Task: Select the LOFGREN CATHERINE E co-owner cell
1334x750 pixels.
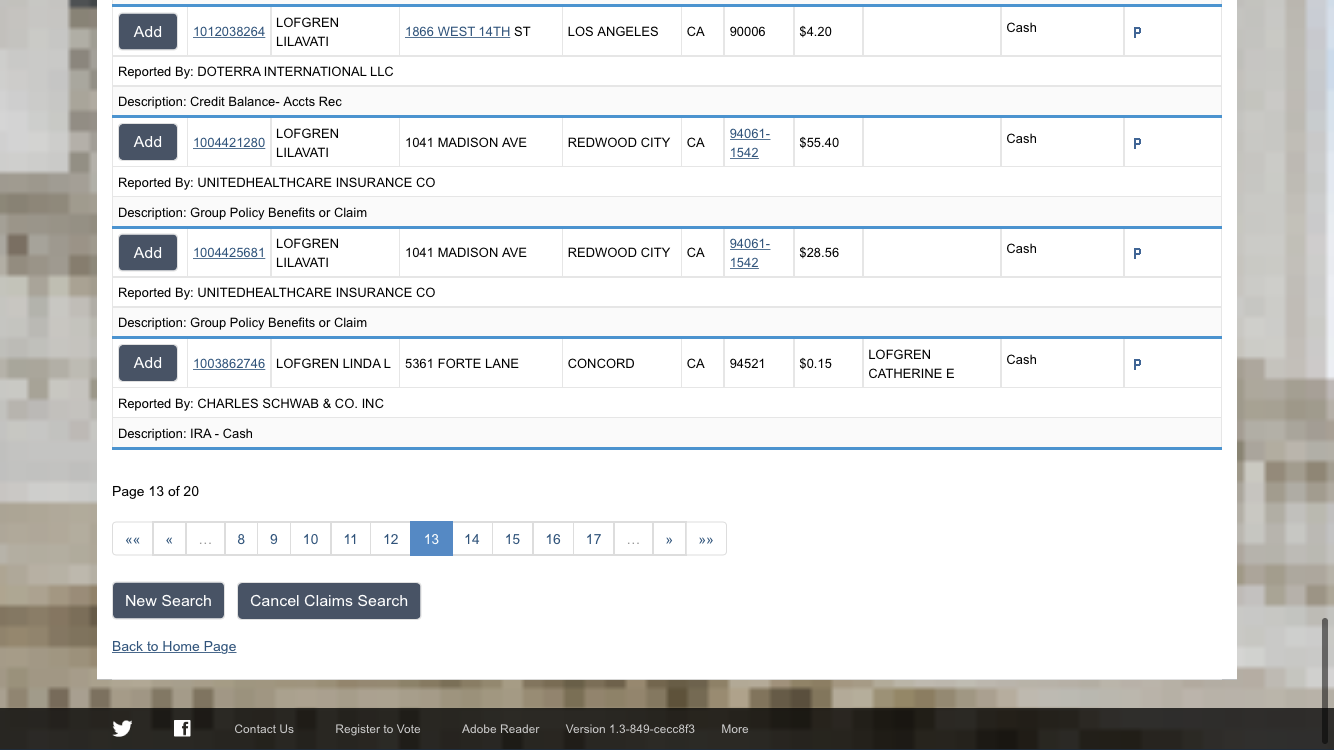Action: (x=932, y=364)
